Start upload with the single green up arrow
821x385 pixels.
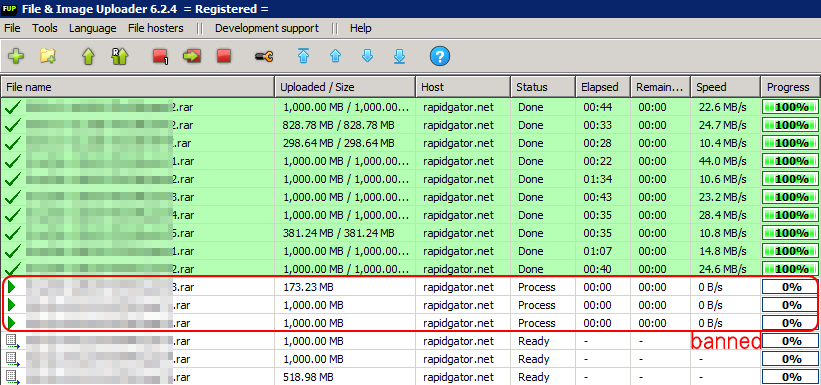[x=88, y=56]
